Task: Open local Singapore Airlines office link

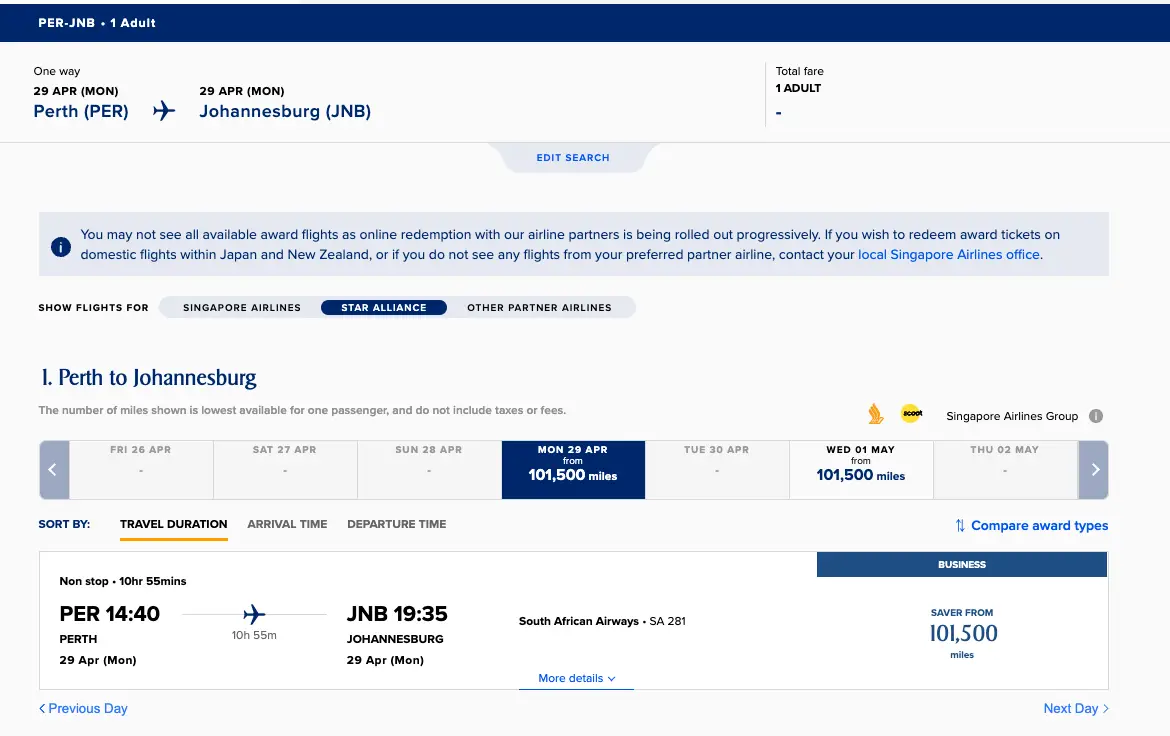Action: point(948,255)
